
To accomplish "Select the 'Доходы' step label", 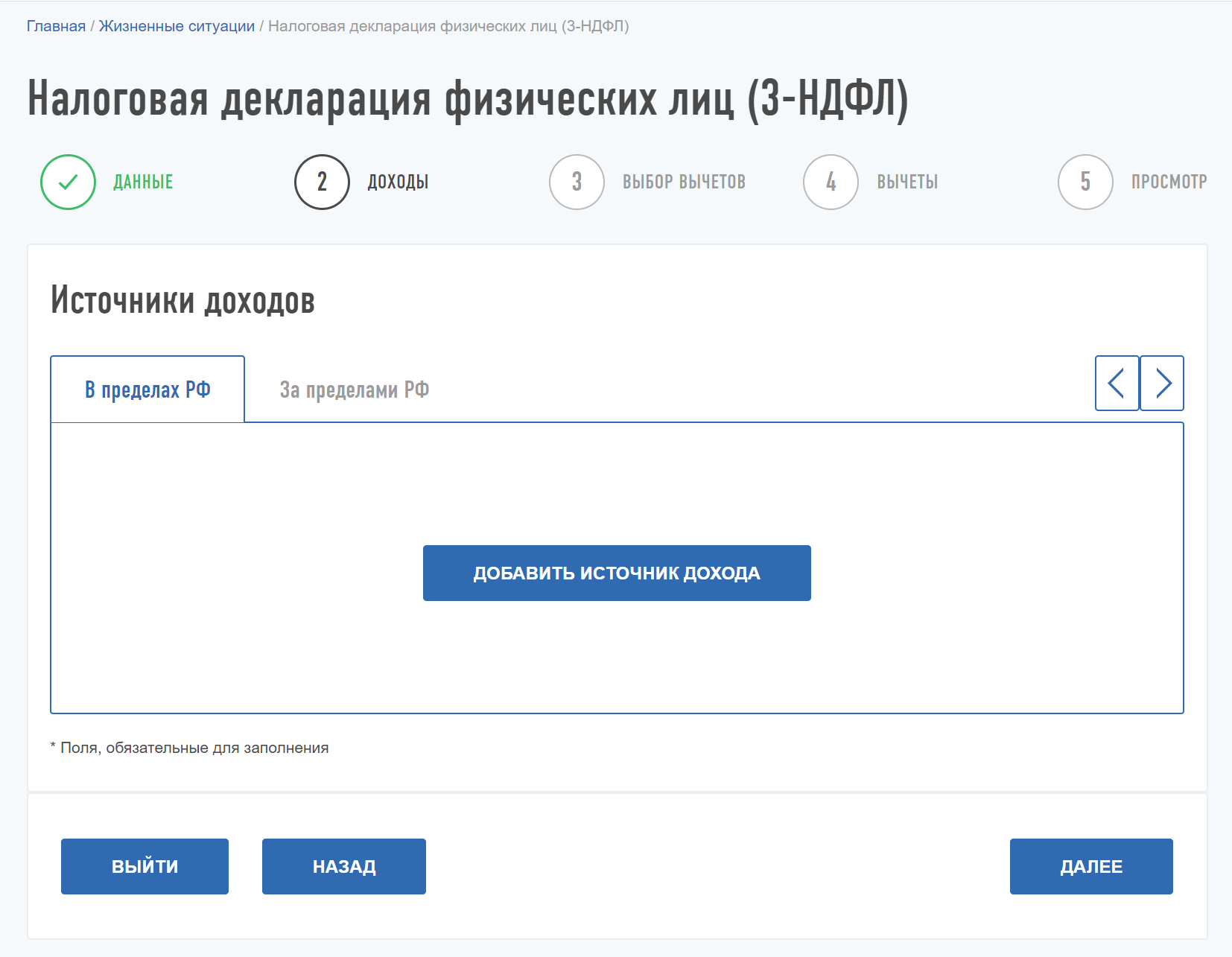I will (x=398, y=182).
